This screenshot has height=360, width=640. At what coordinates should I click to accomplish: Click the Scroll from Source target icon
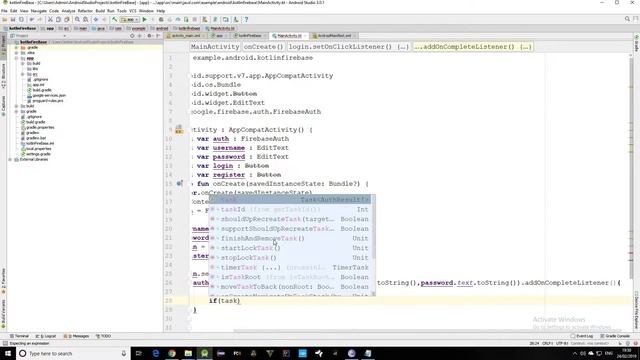coord(132,36)
